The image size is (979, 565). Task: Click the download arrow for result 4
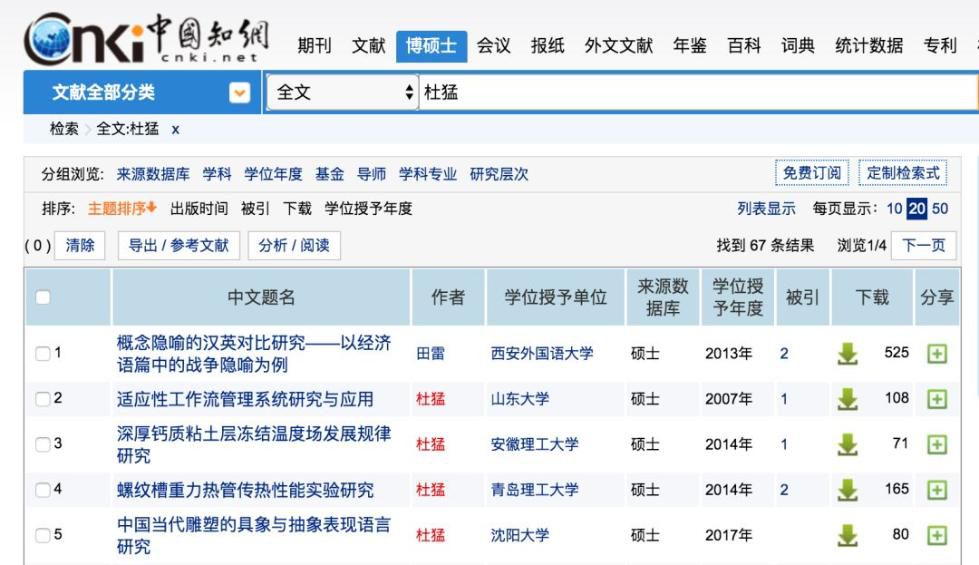[847, 490]
